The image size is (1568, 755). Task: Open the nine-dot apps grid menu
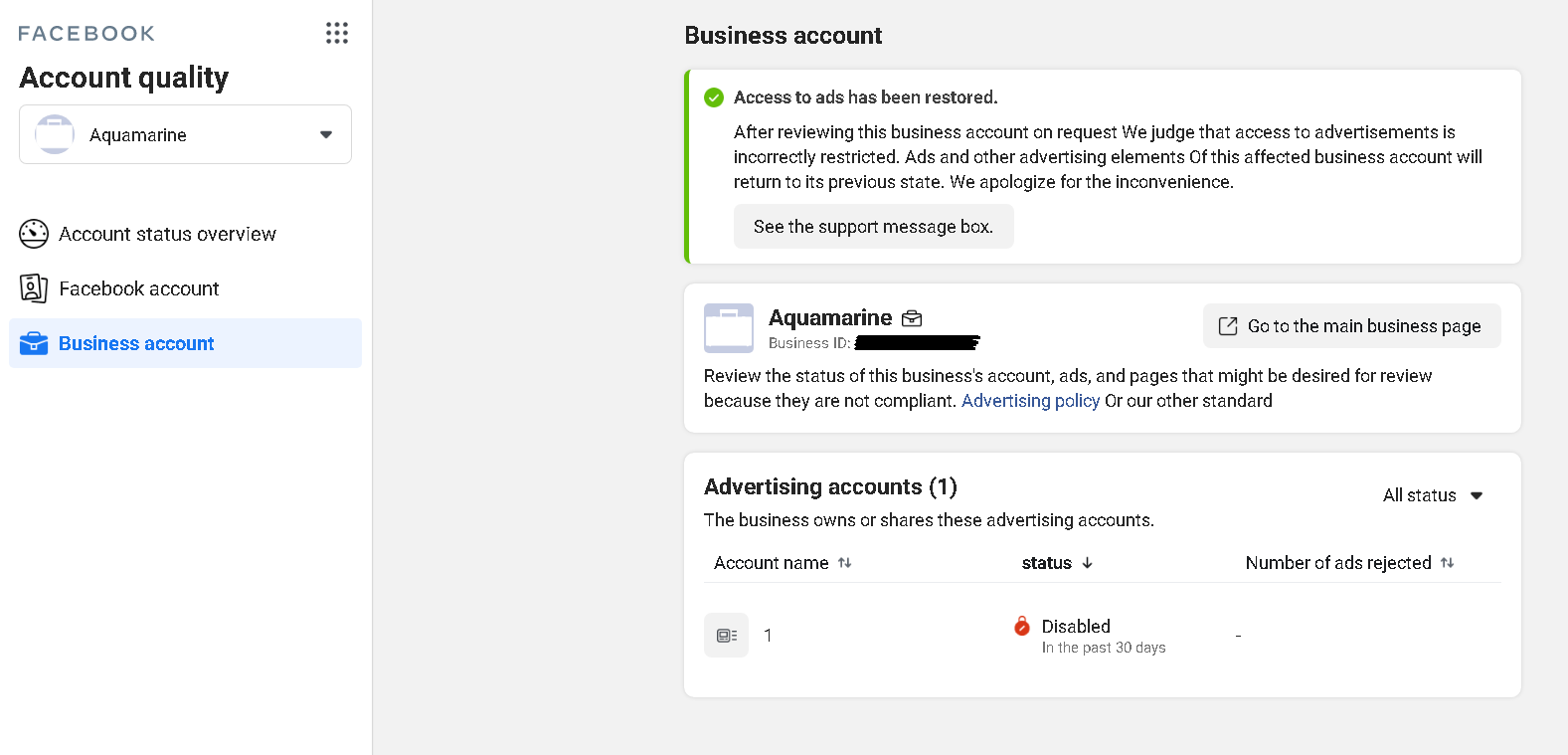pyautogui.click(x=337, y=33)
